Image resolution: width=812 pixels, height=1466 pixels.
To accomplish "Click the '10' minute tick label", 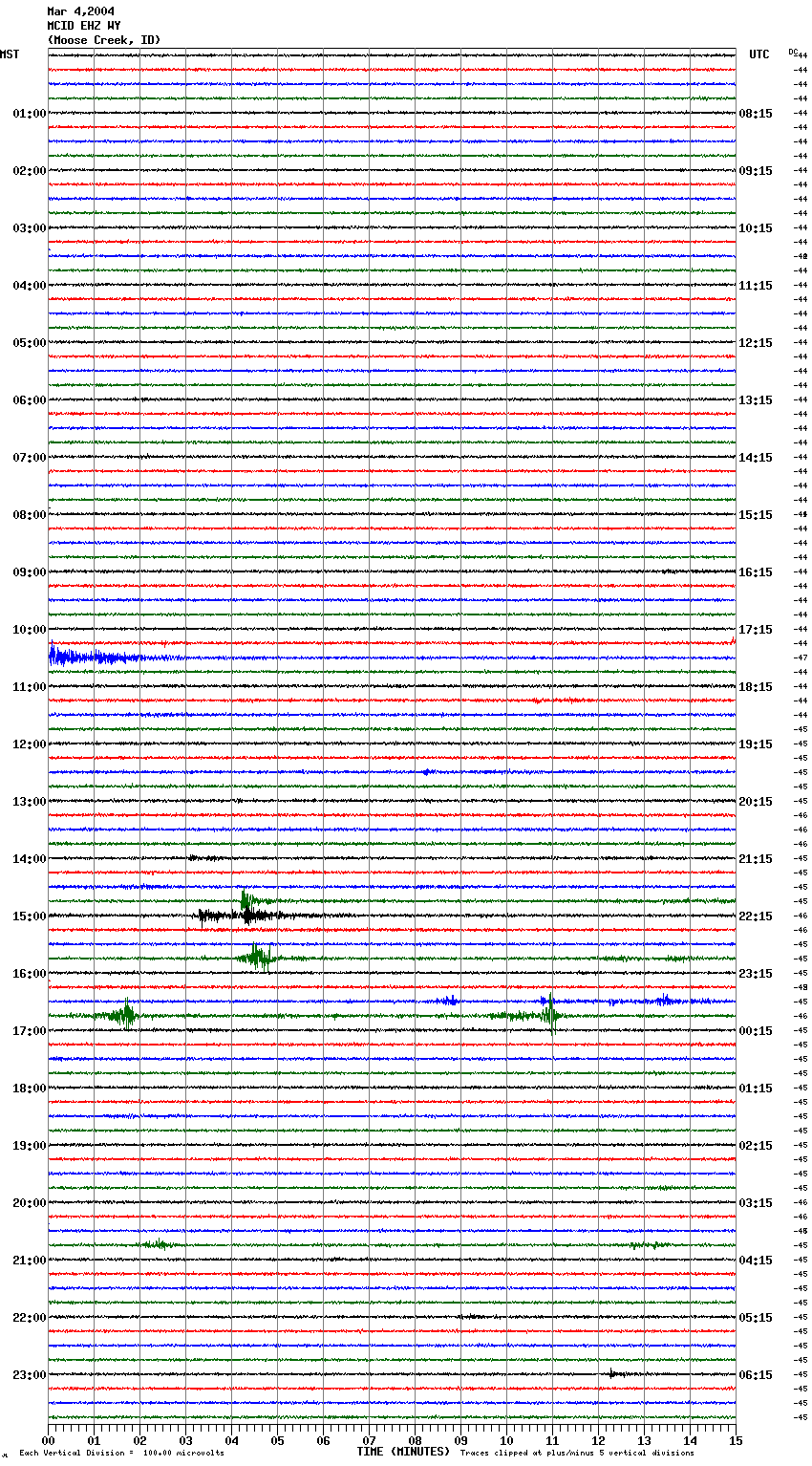I will tap(506, 1441).
